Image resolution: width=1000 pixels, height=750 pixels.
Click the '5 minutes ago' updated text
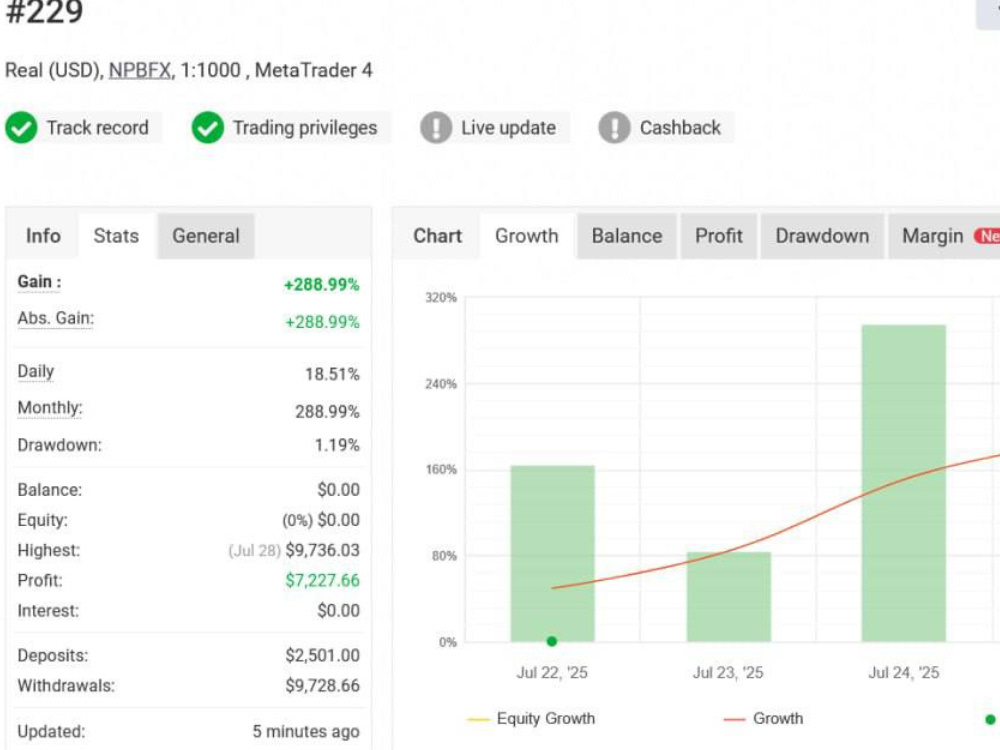pos(306,732)
